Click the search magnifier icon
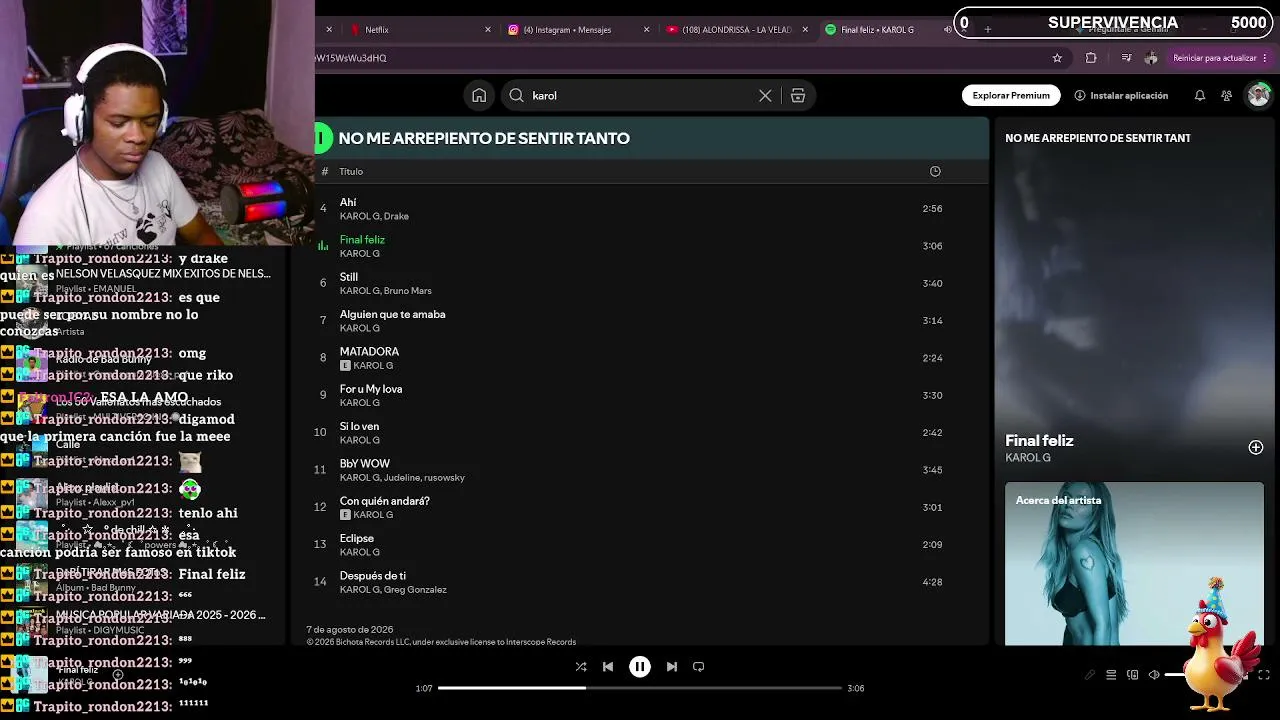 click(516, 95)
